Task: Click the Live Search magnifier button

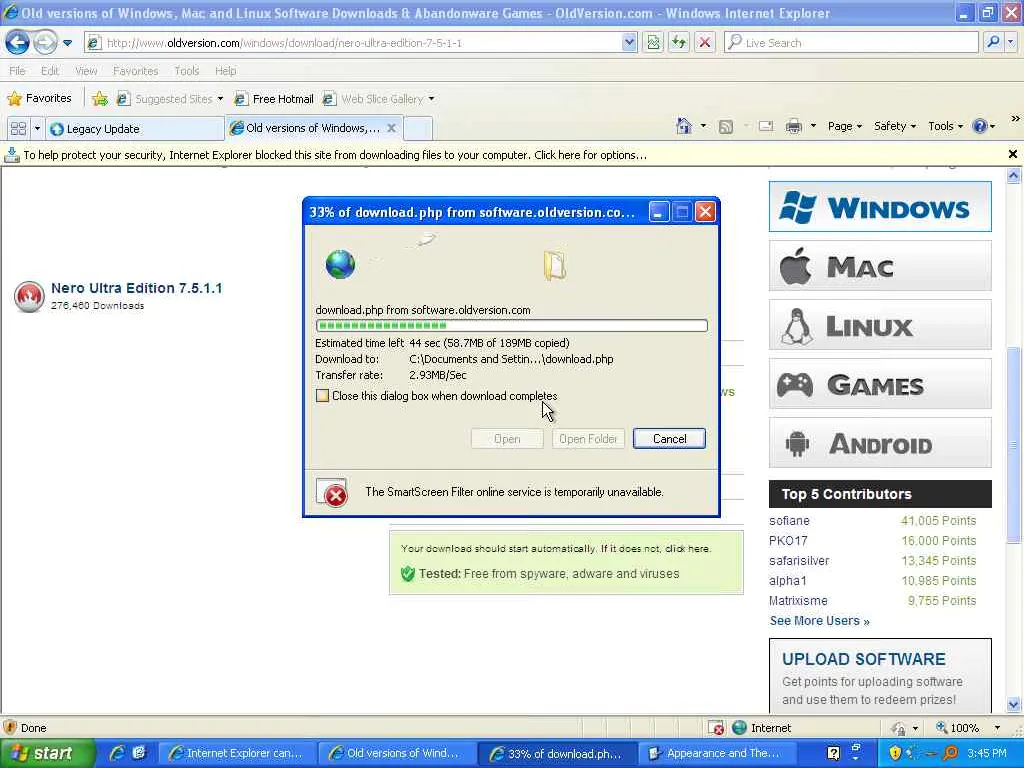Action: [993, 43]
